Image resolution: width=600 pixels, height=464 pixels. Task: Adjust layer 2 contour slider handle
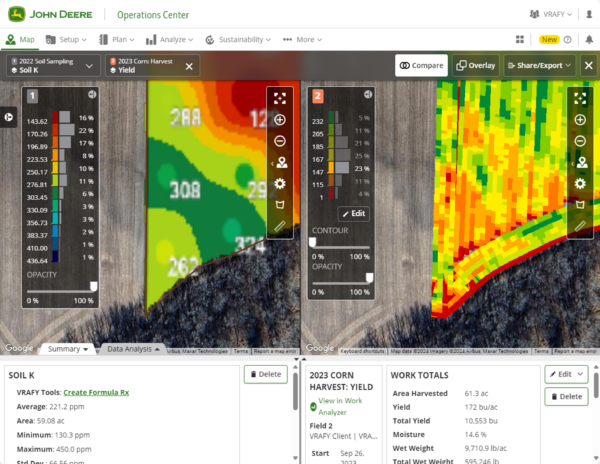(x=312, y=242)
